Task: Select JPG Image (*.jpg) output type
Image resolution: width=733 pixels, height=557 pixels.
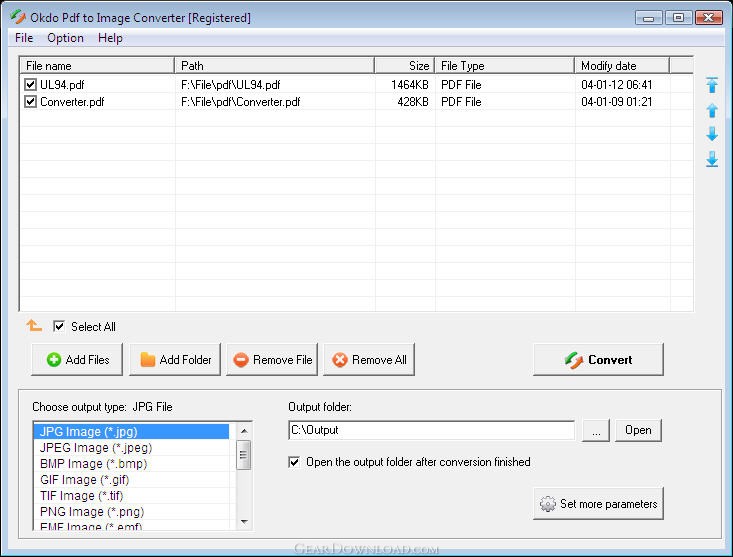Action: click(x=131, y=431)
